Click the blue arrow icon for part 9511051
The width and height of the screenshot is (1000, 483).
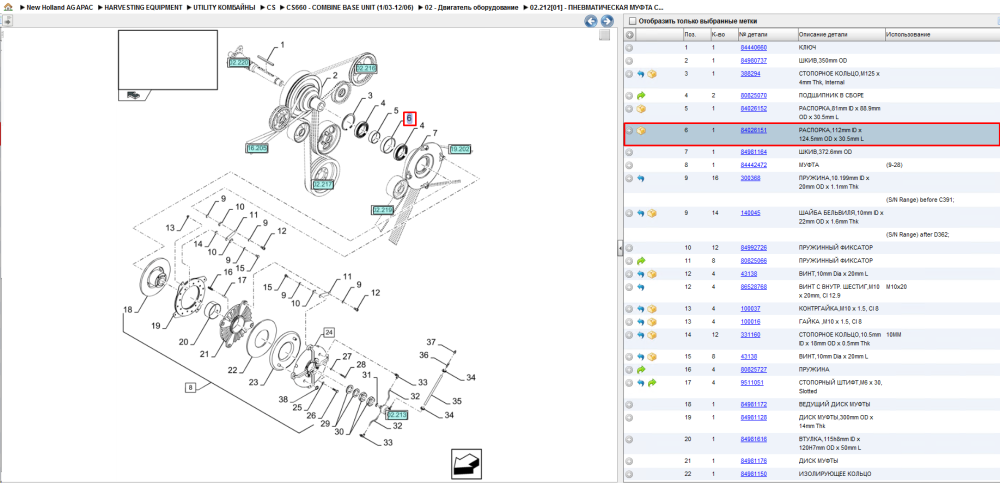click(x=641, y=383)
